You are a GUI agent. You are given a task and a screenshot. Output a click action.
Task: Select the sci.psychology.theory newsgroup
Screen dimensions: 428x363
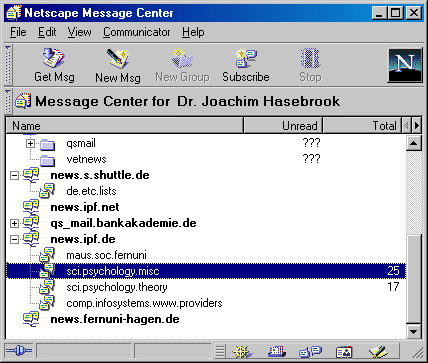coord(117,287)
